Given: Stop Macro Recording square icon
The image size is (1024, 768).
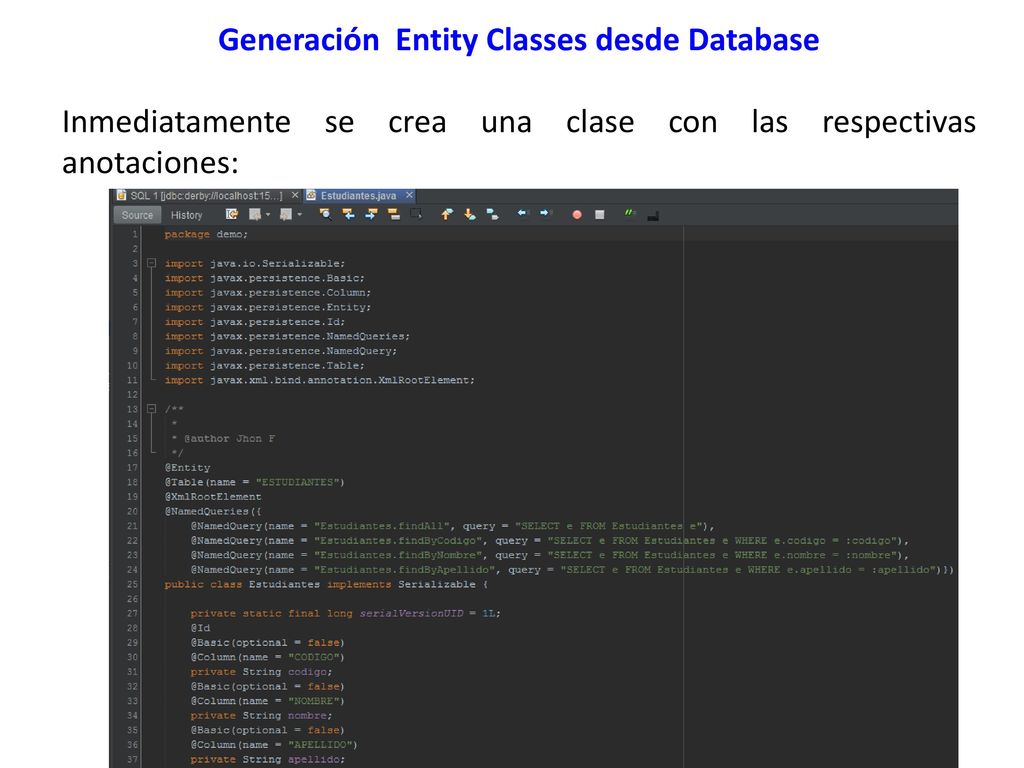Looking at the screenshot, I should point(600,215).
